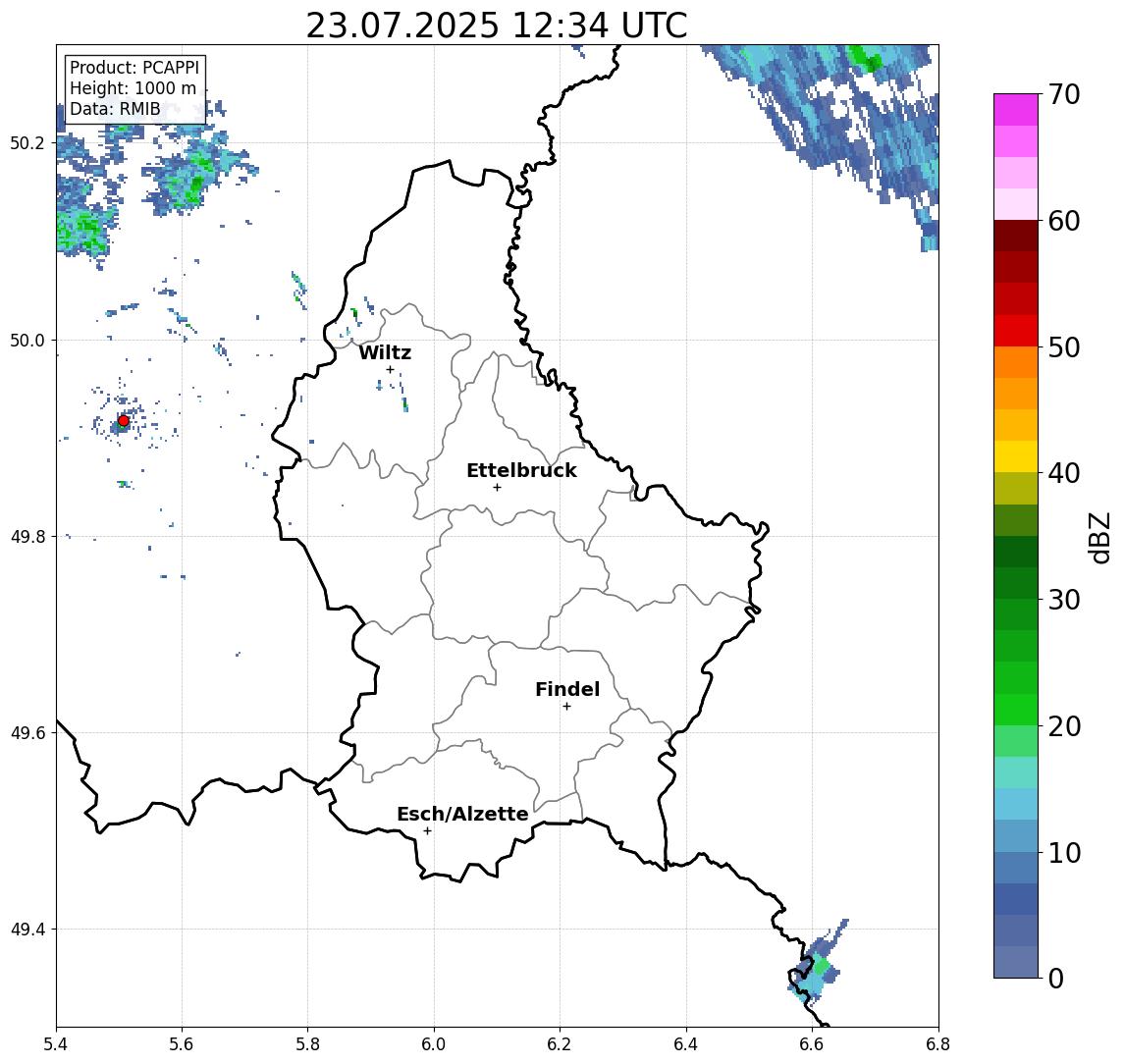Screen dimensions: 1124x1064
Task: Click the title 23.07.2025 12:34 UTC
Action: tap(496, 26)
